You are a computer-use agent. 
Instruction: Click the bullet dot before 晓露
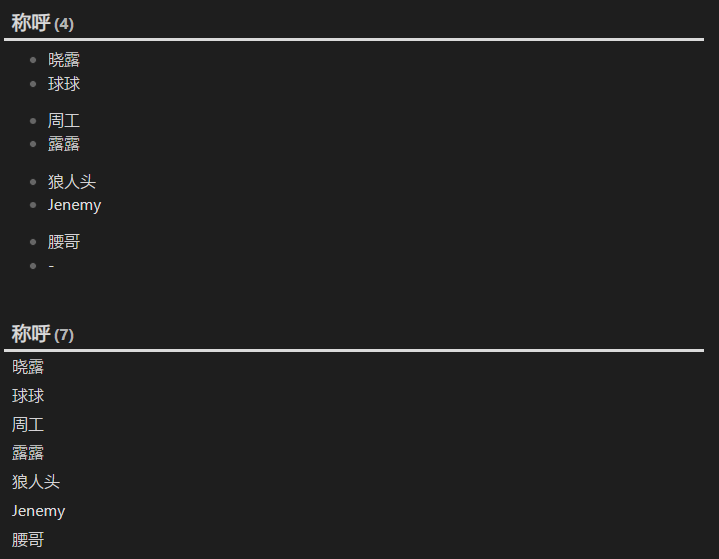pyautogui.click(x=33, y=60)
